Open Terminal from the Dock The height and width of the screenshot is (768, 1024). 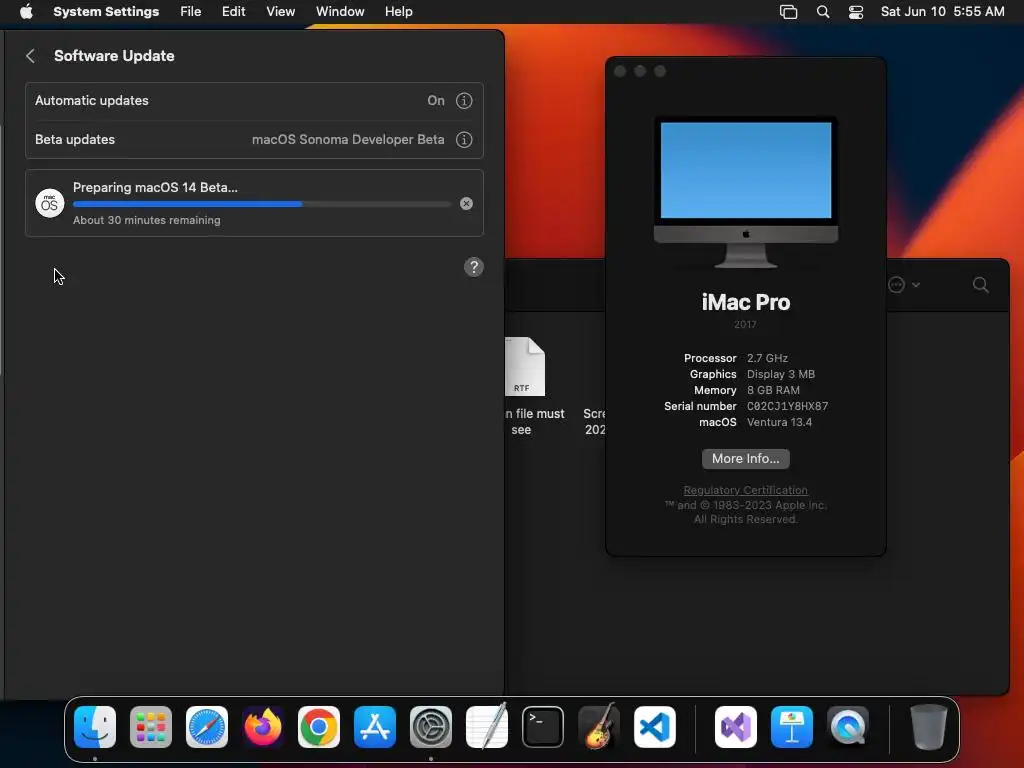click(x=543, y=727)
